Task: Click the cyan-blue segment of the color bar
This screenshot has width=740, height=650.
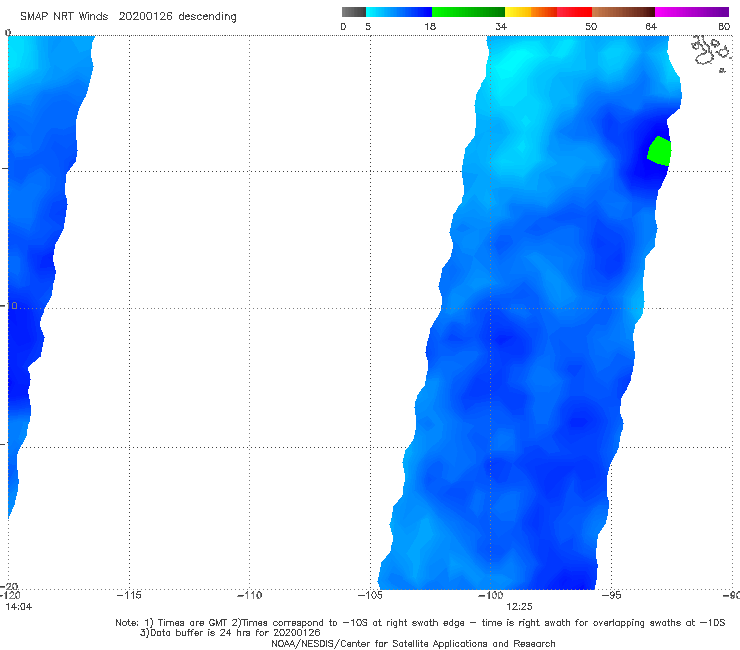Action: click(399, 12)
